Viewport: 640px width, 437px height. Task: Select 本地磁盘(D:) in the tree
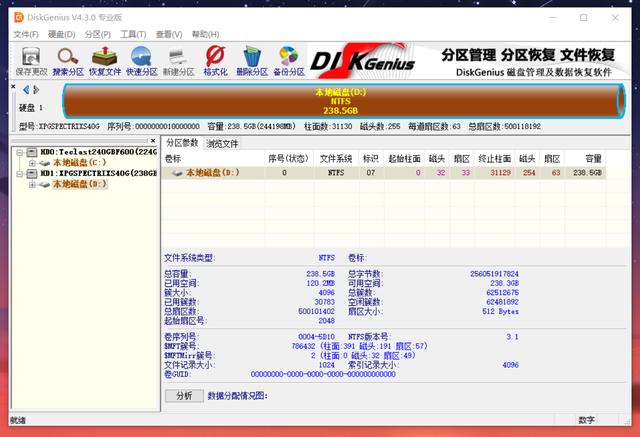click(80, 184)
